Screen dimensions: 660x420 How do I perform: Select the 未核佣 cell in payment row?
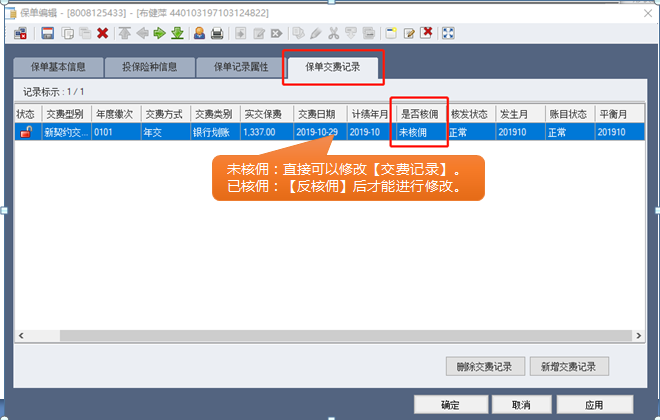click(418, 132)
